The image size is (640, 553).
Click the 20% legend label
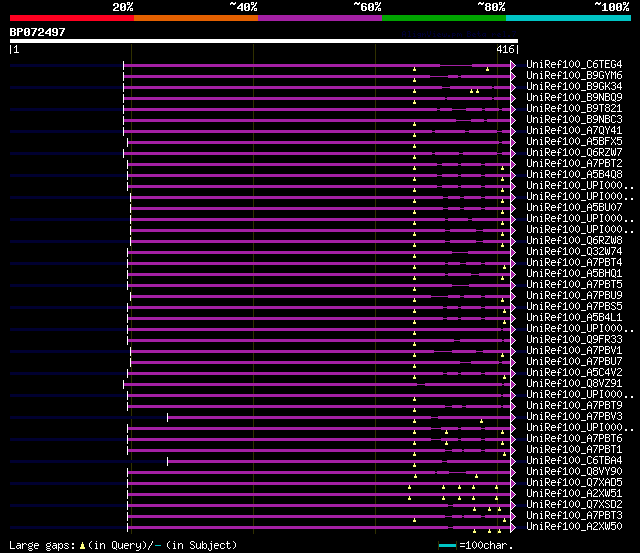[123, 7]
